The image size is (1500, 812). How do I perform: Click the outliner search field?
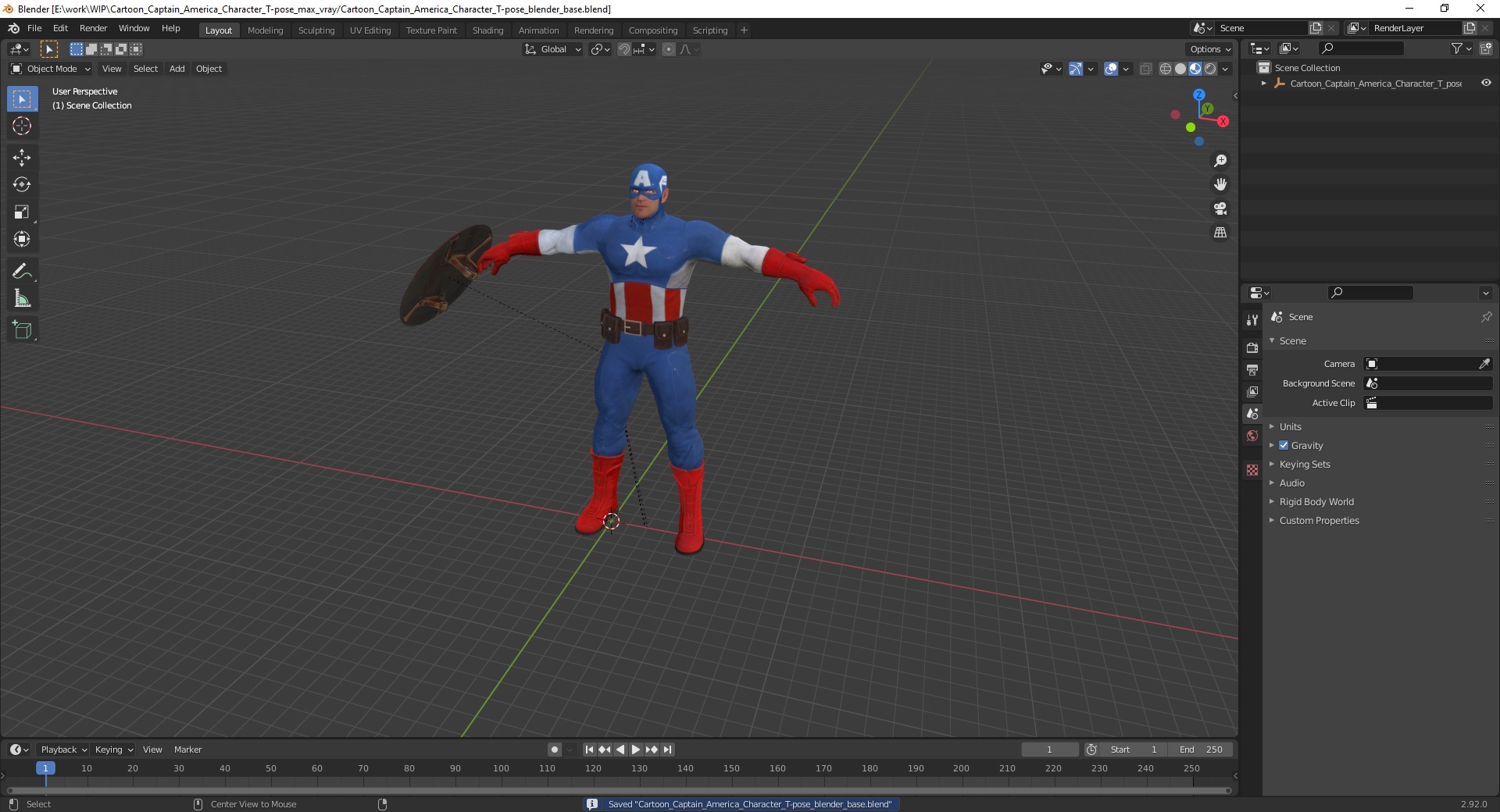(x=1361, y=48)
